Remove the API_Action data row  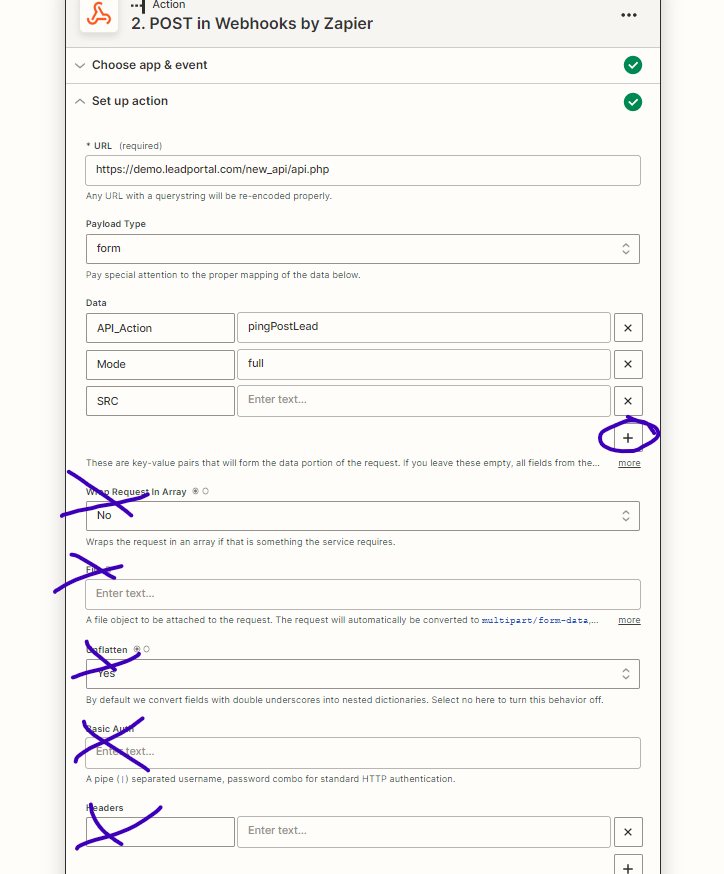tap(628, 328)
